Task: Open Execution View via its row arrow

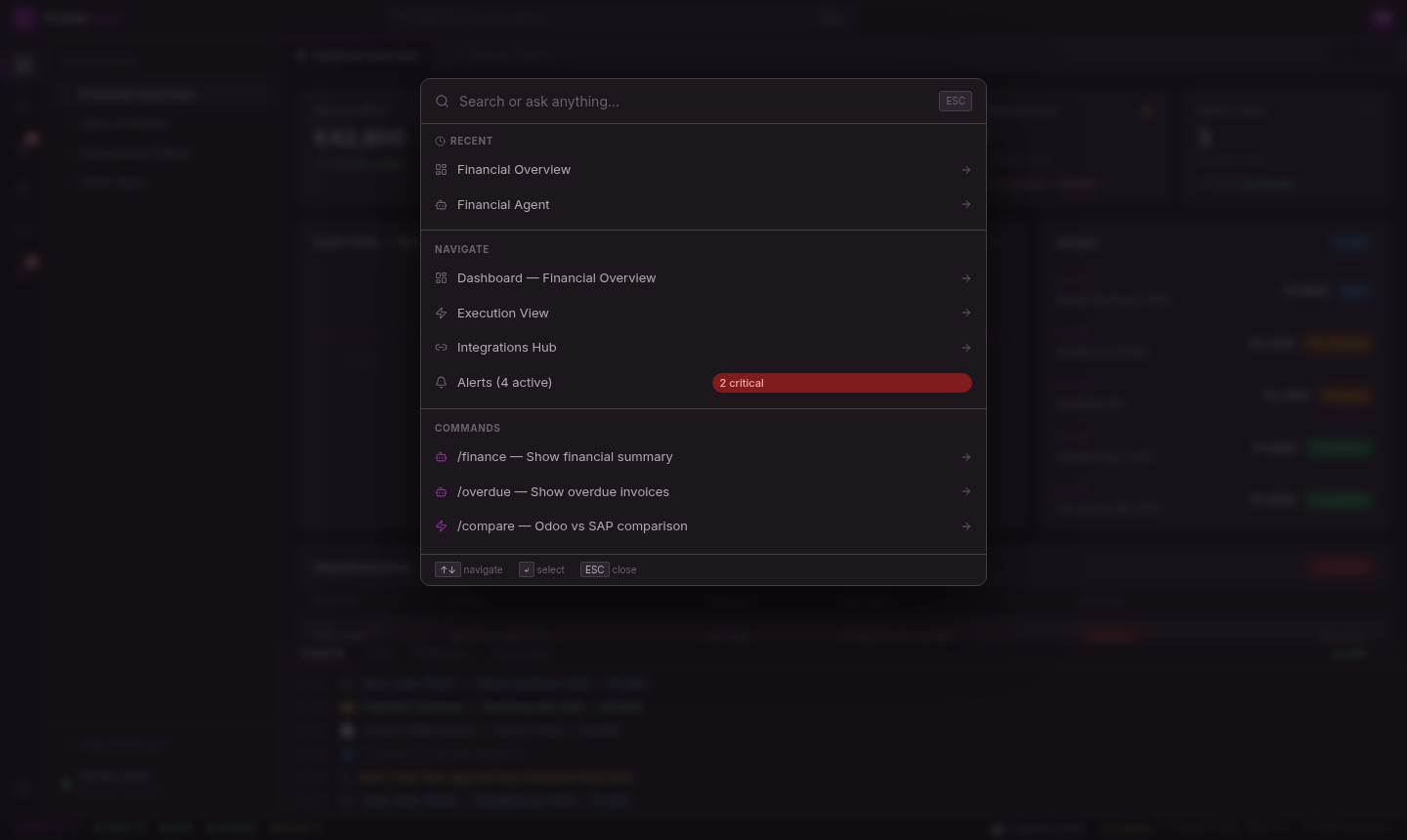Action: pos(965,313)
